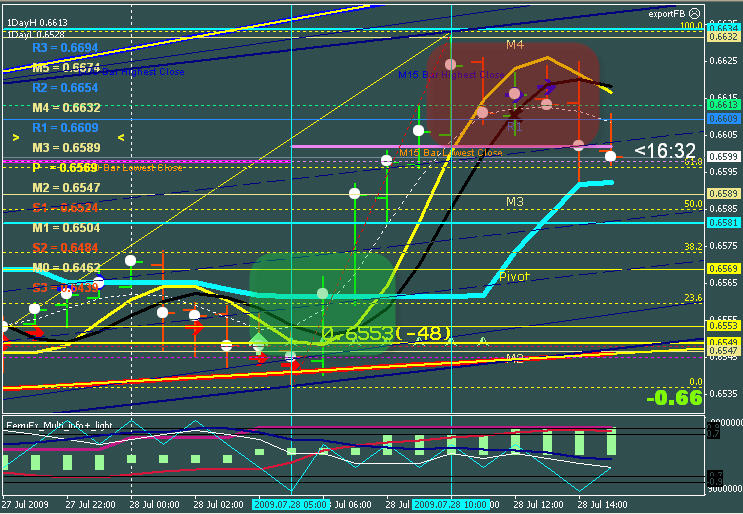Click the yellow < marker right of R1 row
This screenshot has width=743, height=514.
(121, 137)
